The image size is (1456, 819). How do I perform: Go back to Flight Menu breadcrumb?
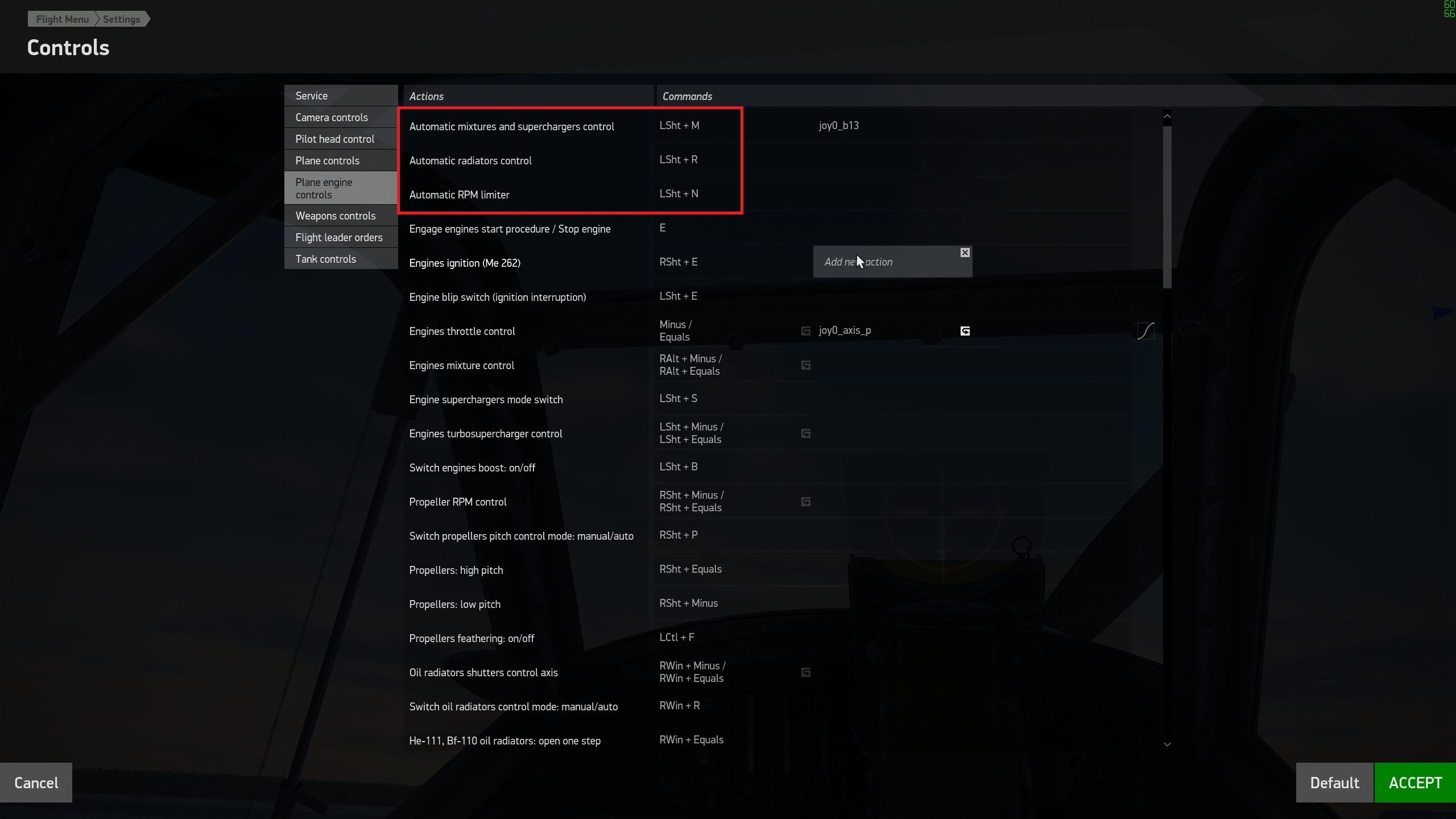point(62,19)
